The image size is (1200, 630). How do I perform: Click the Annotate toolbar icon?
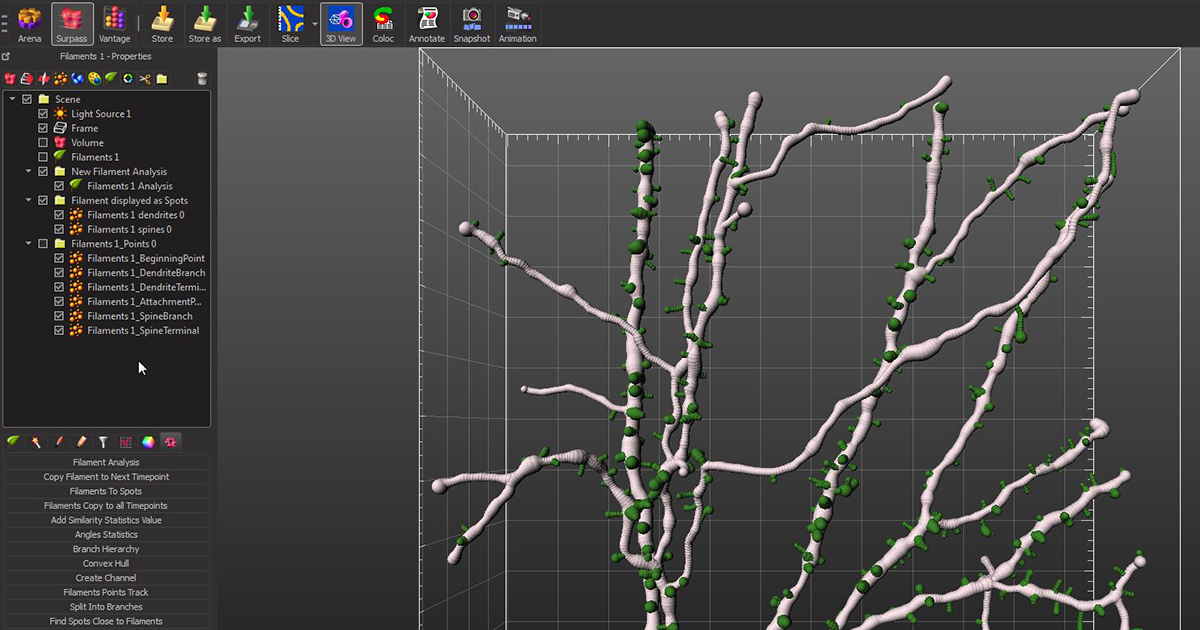coord(427,22)
